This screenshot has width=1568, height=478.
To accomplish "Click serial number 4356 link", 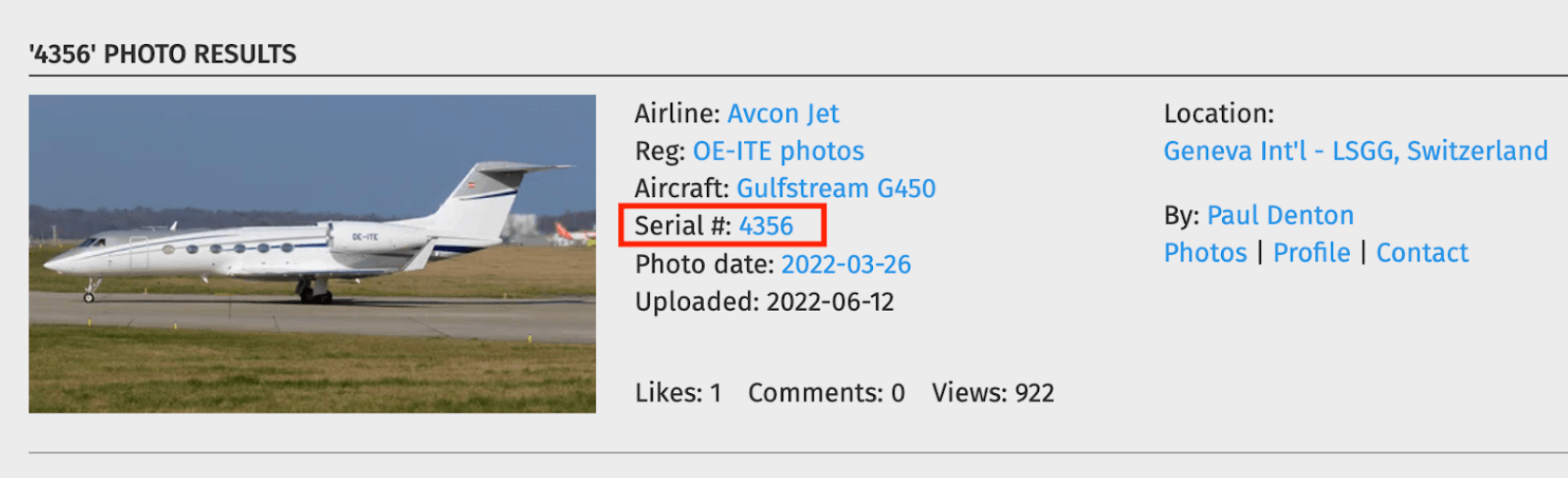I will click(x=766, y=227).
